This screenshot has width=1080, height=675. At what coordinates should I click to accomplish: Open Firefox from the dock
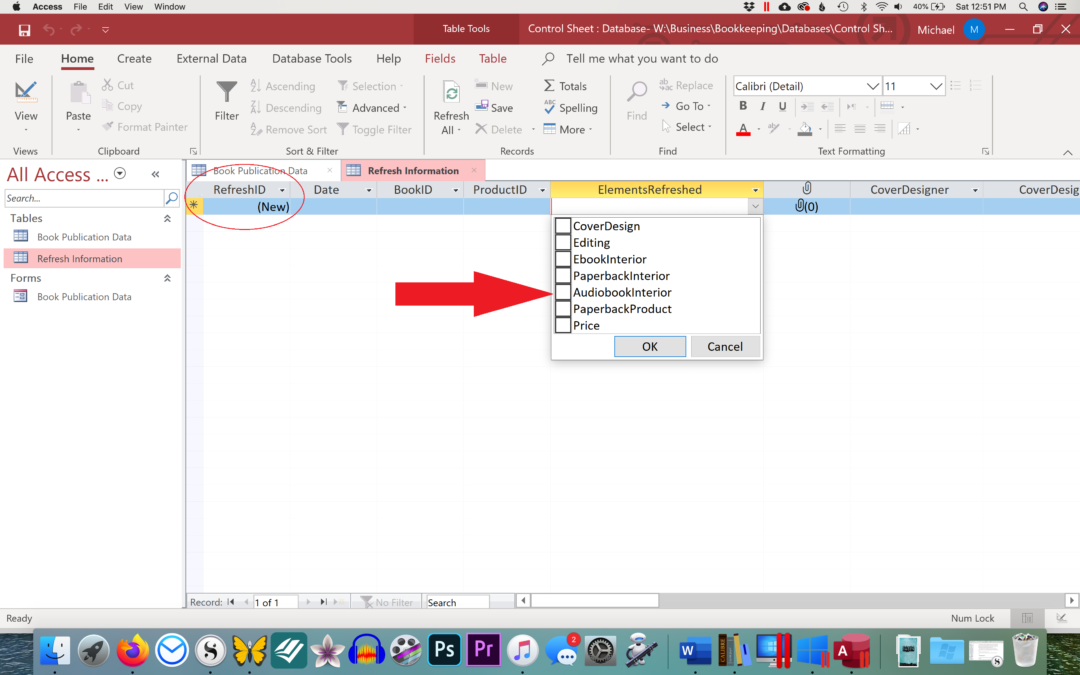click(x=132, y=650)
